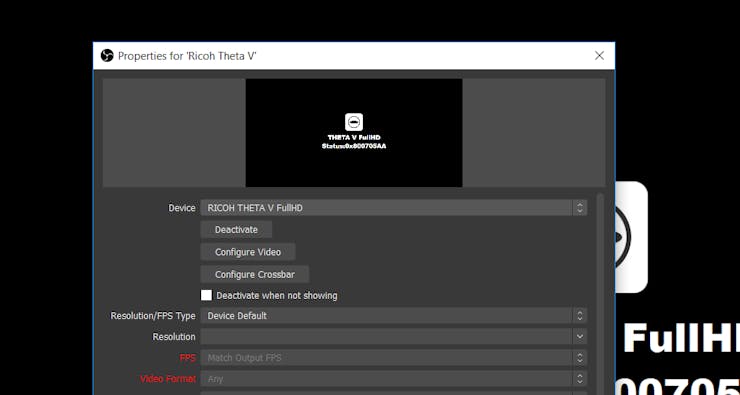Image resolution: width=740 pixels, height=395 pixels.
Task: Click the Video Format dropdown arrows
Action: coord(580,379)
